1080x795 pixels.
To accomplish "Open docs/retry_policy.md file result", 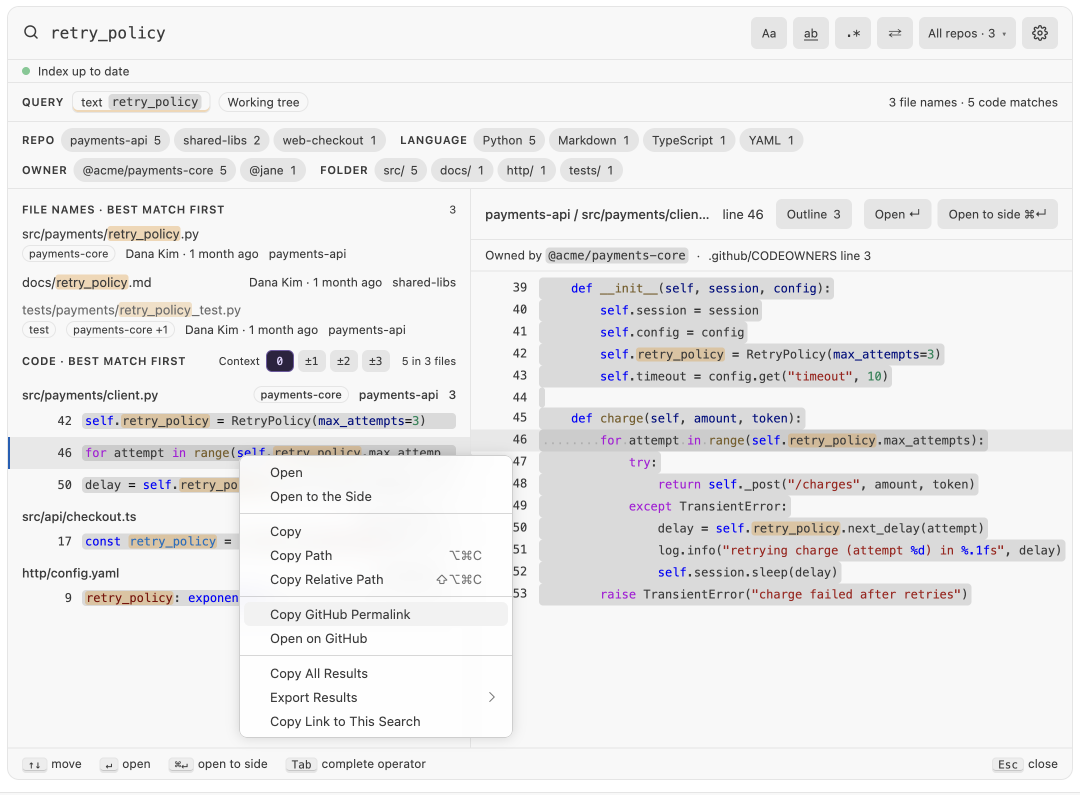I will 238,282.
